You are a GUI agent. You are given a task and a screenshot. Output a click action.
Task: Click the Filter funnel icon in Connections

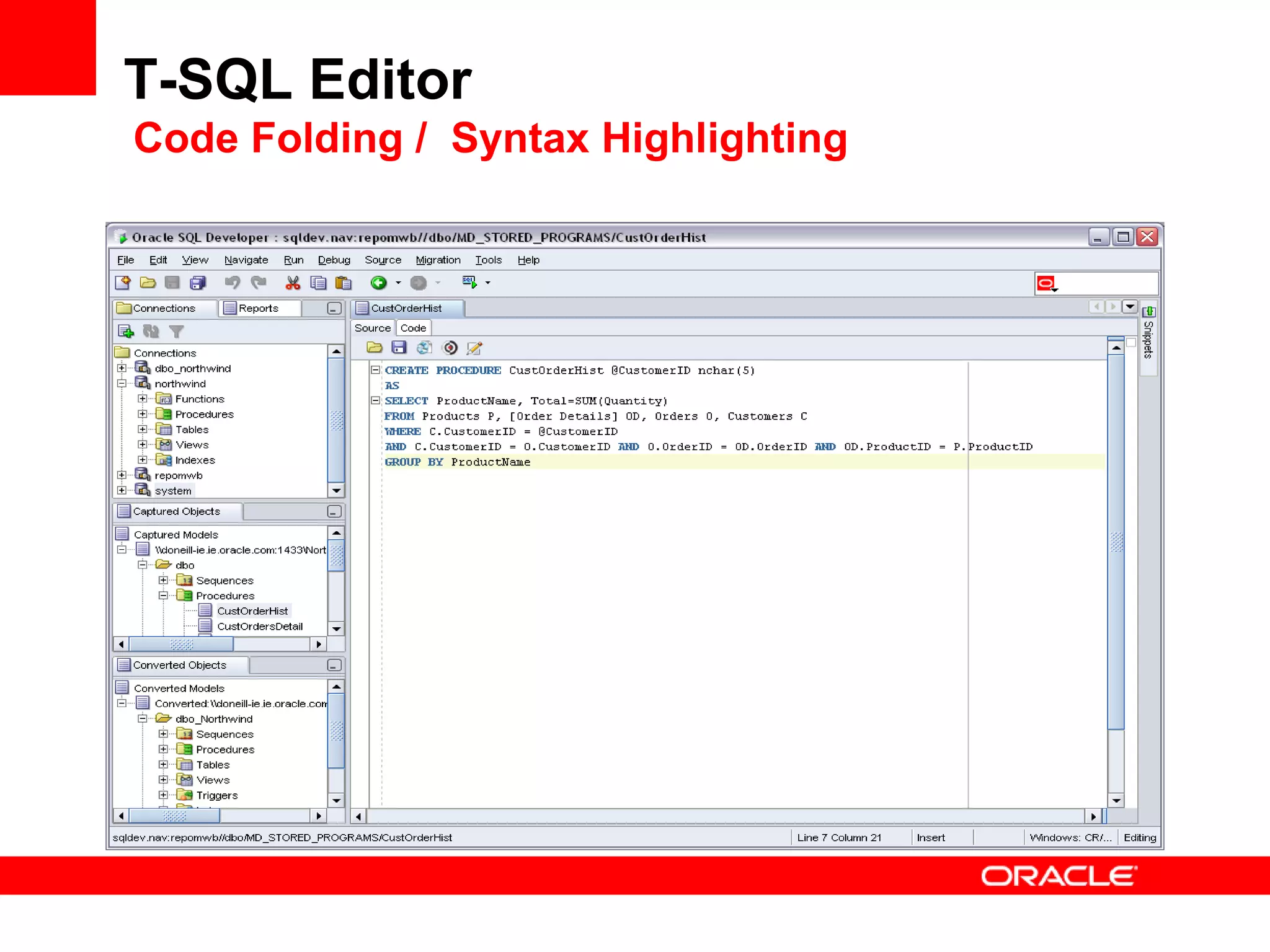click(x=177, y=332)
